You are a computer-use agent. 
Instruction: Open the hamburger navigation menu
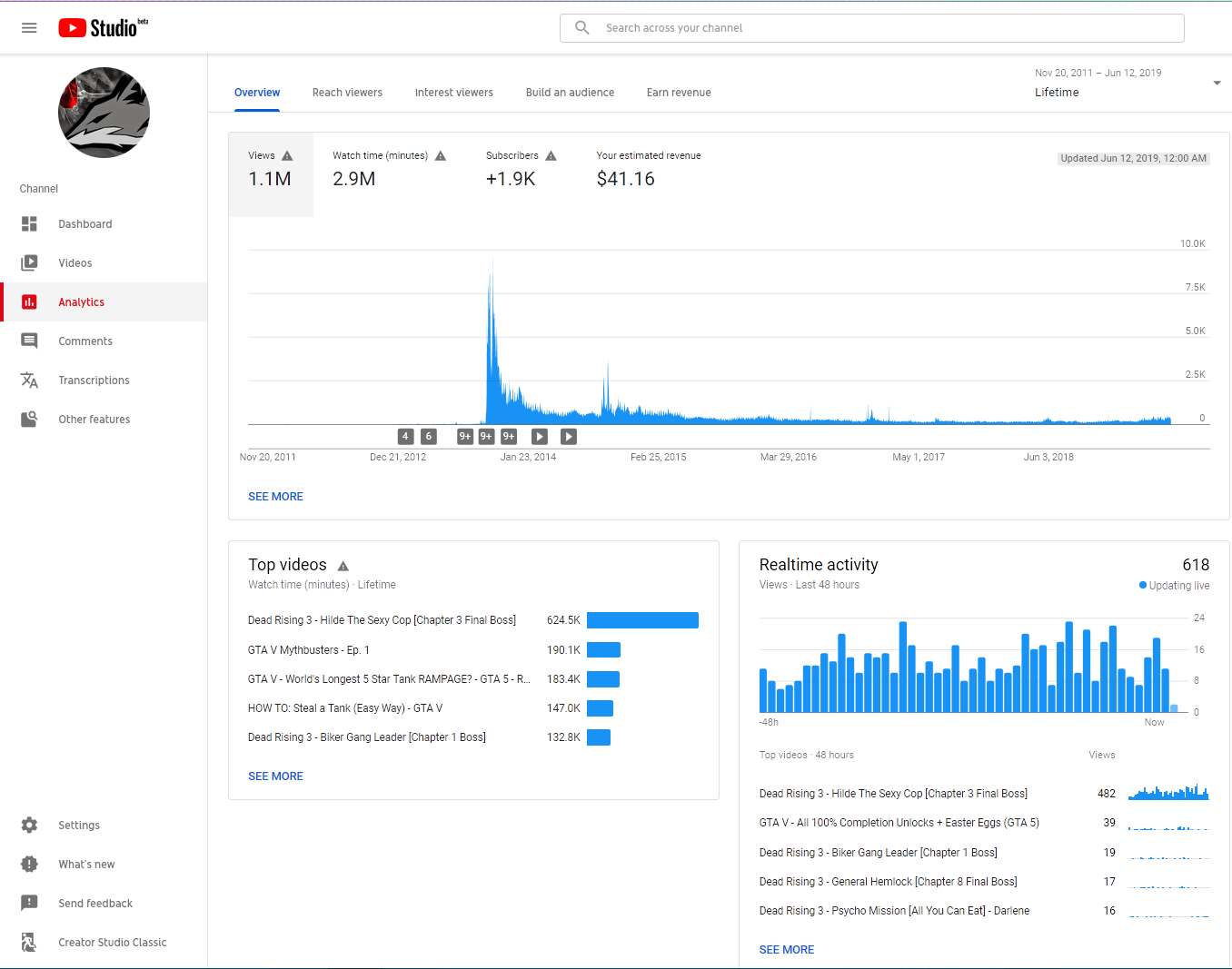[29, 28]
